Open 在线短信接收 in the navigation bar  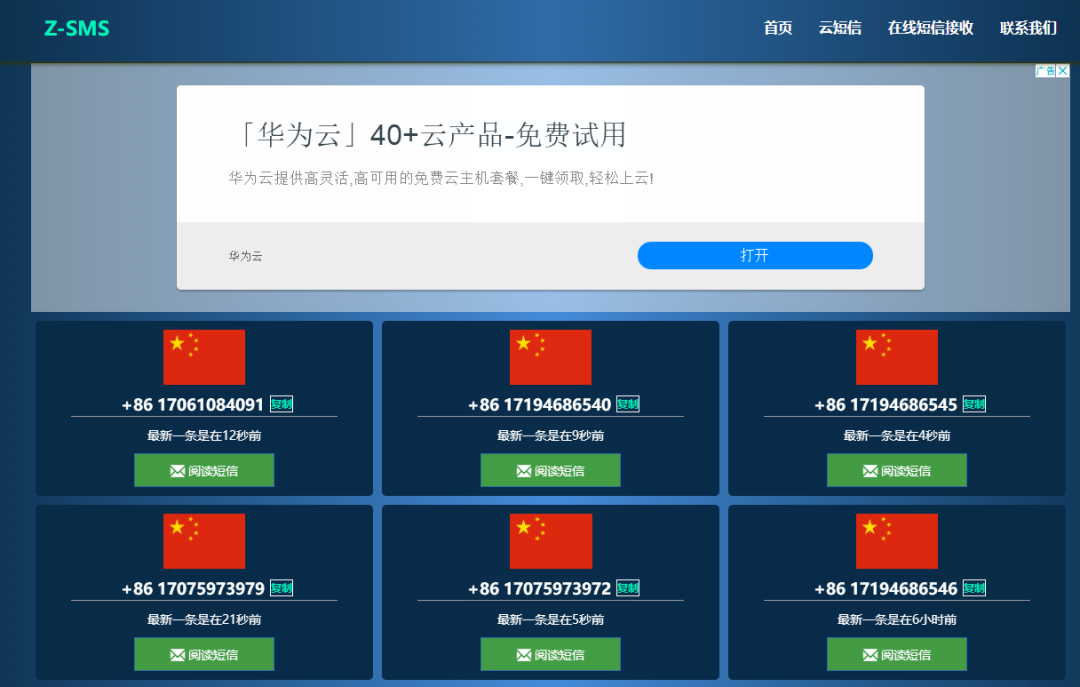[x=931, y=28]
